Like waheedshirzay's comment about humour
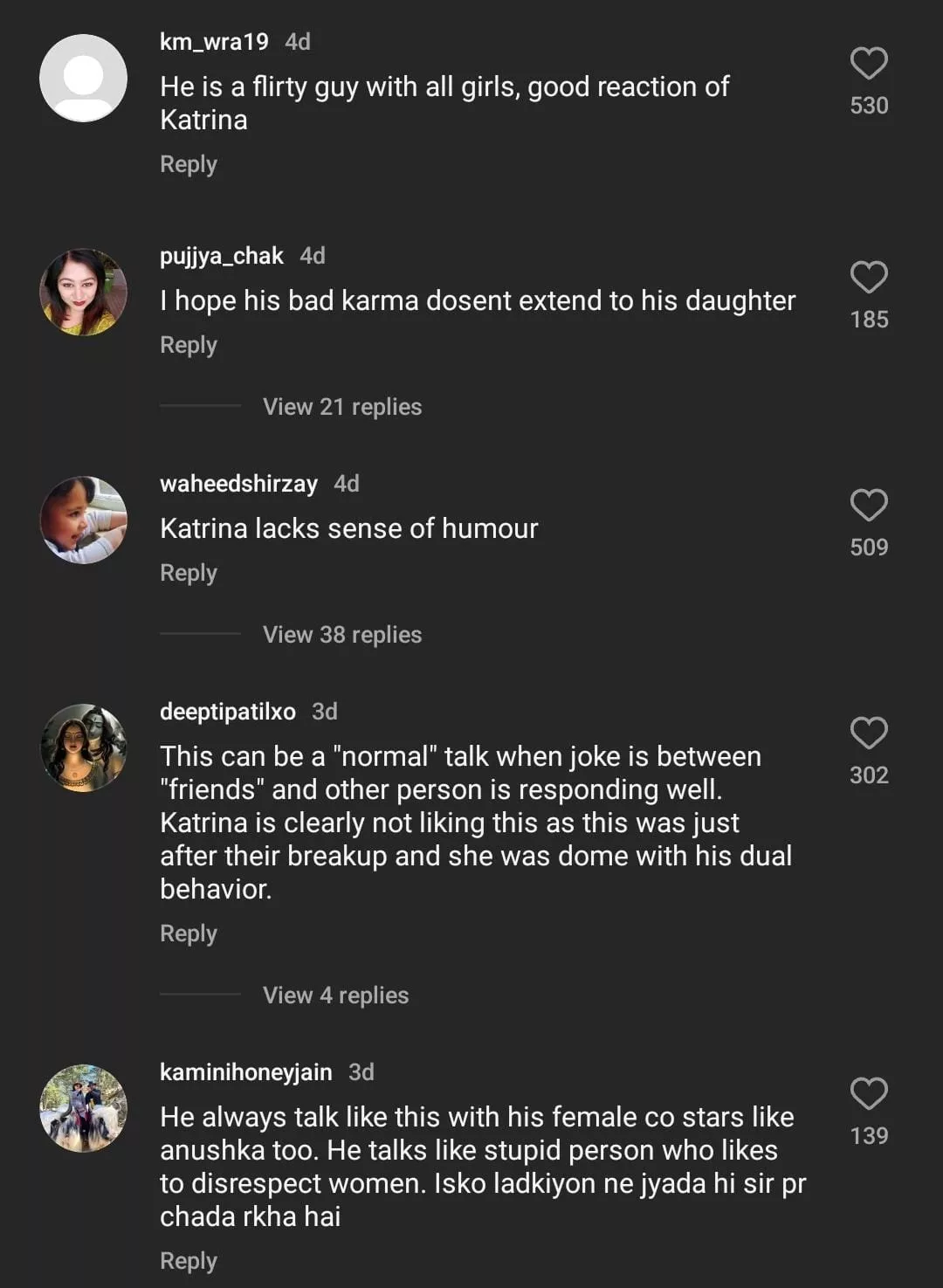943x1288 pixels. tap(869, 506)
